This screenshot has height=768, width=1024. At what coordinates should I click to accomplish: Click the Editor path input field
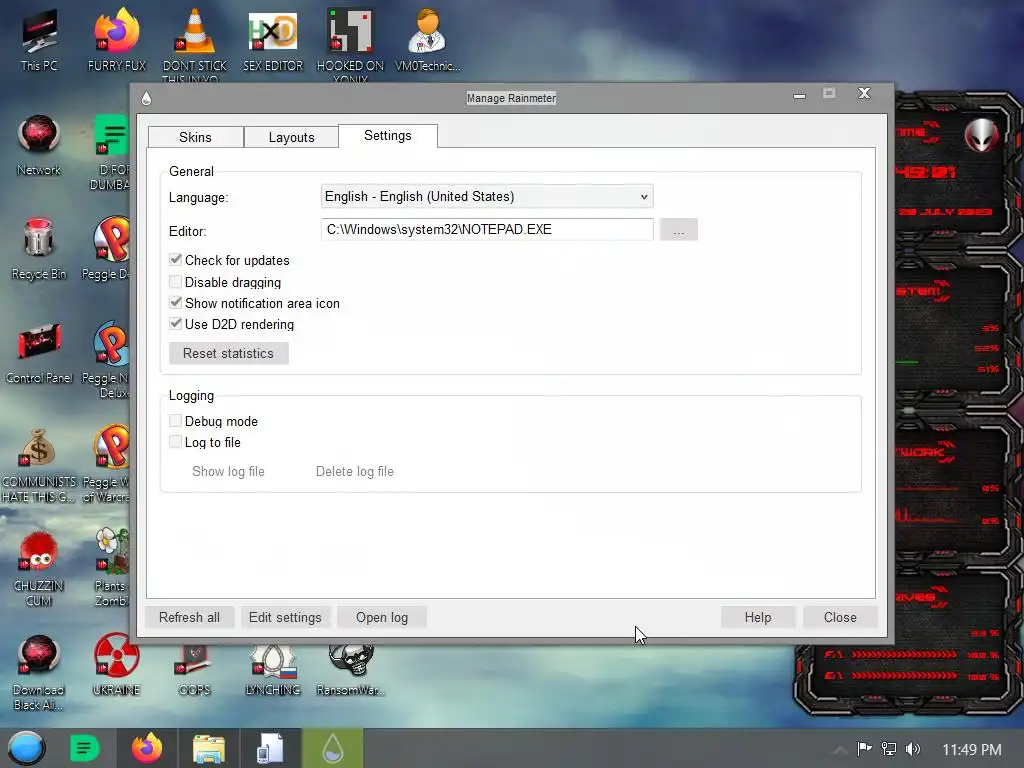[x=487, y=229]
